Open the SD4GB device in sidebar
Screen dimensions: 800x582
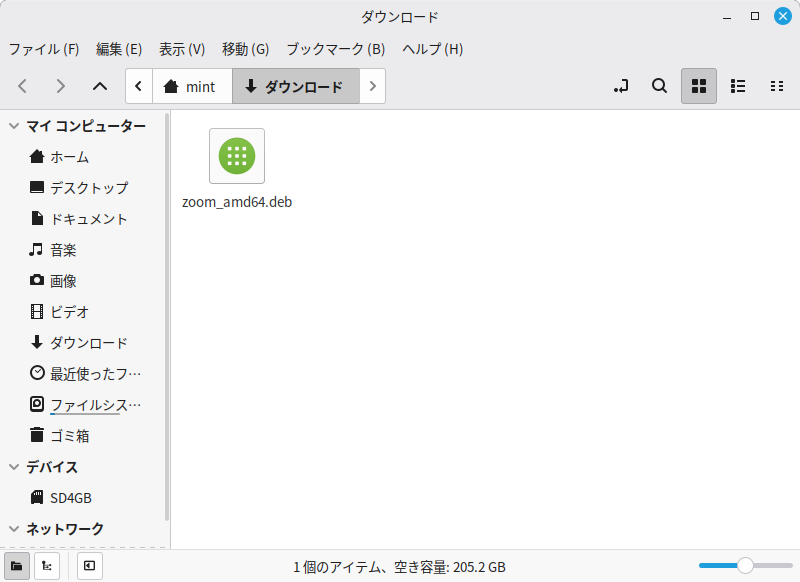(71, 497)
